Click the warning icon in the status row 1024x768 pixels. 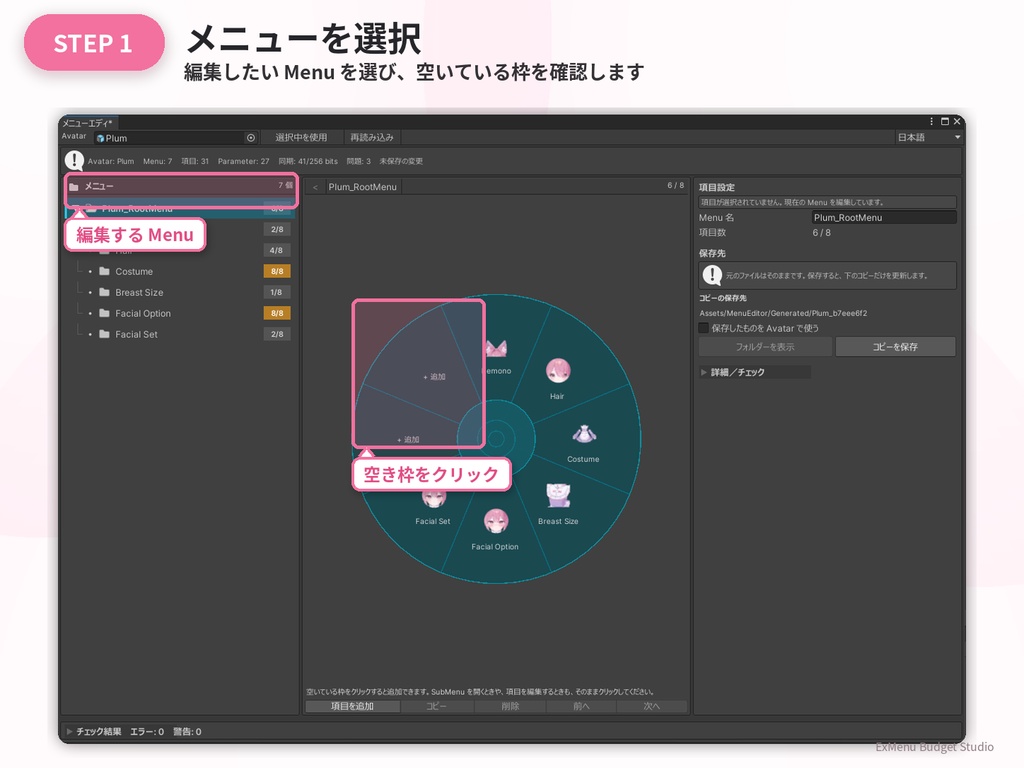[74, 160]
